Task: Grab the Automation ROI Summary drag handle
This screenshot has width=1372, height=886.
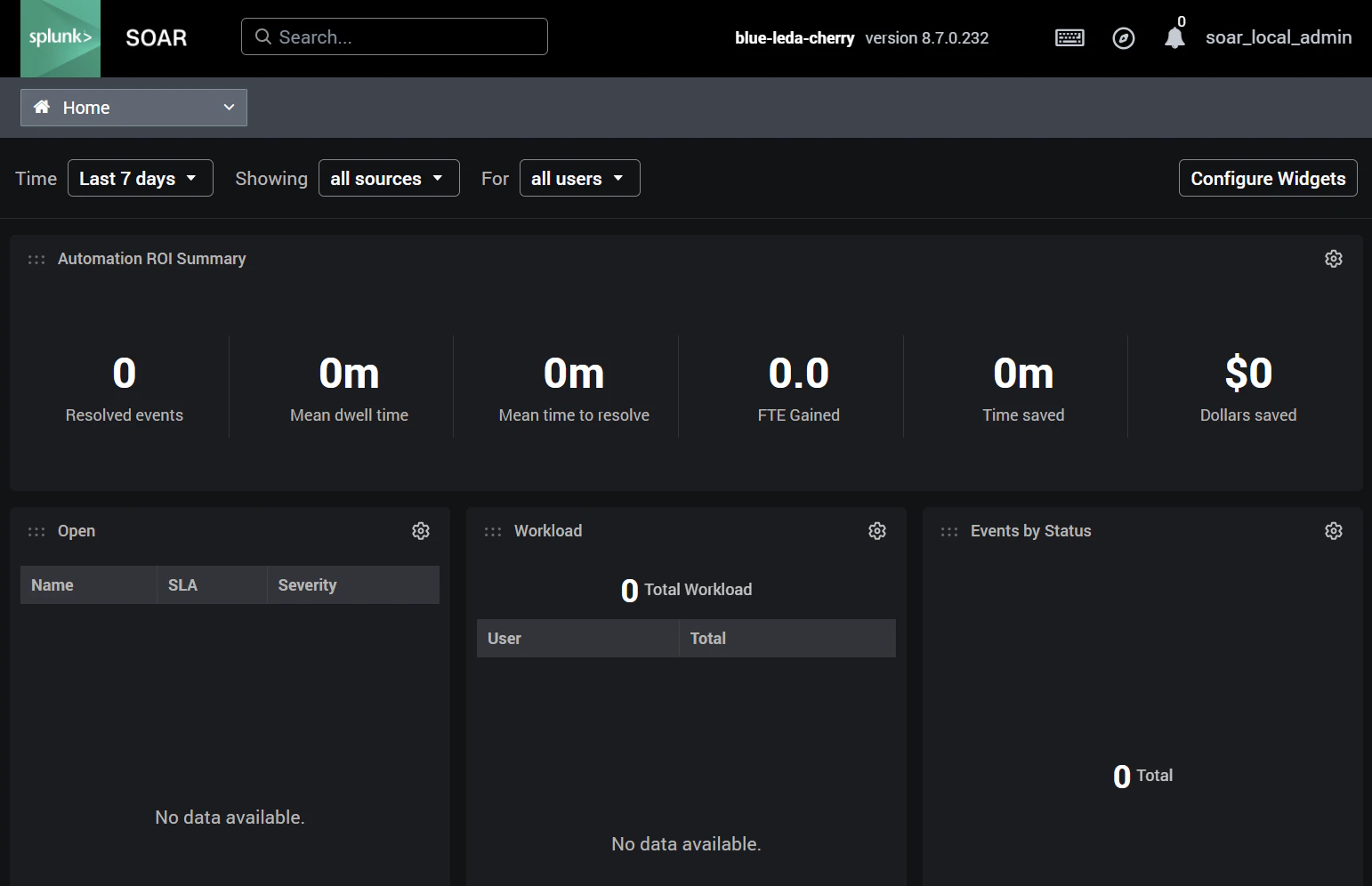Action: 36,260
